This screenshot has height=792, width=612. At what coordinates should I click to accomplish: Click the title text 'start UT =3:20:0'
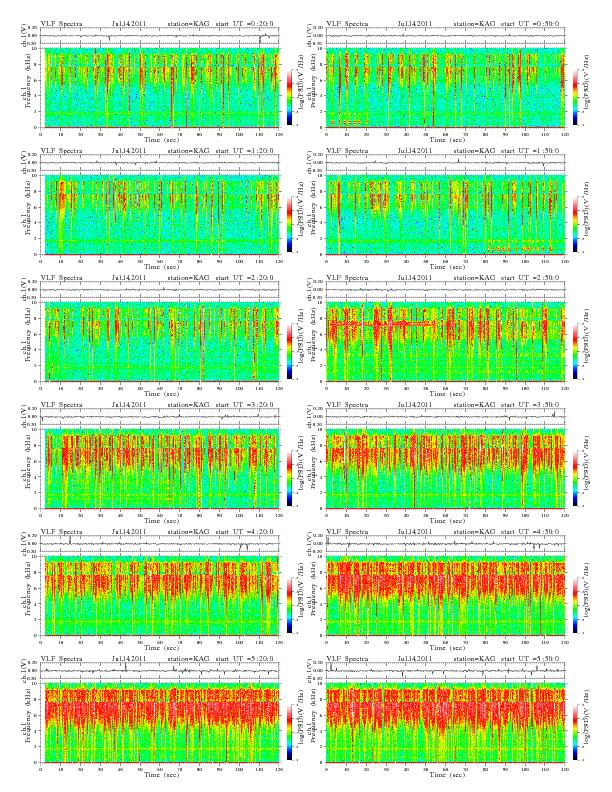(244, 405)
